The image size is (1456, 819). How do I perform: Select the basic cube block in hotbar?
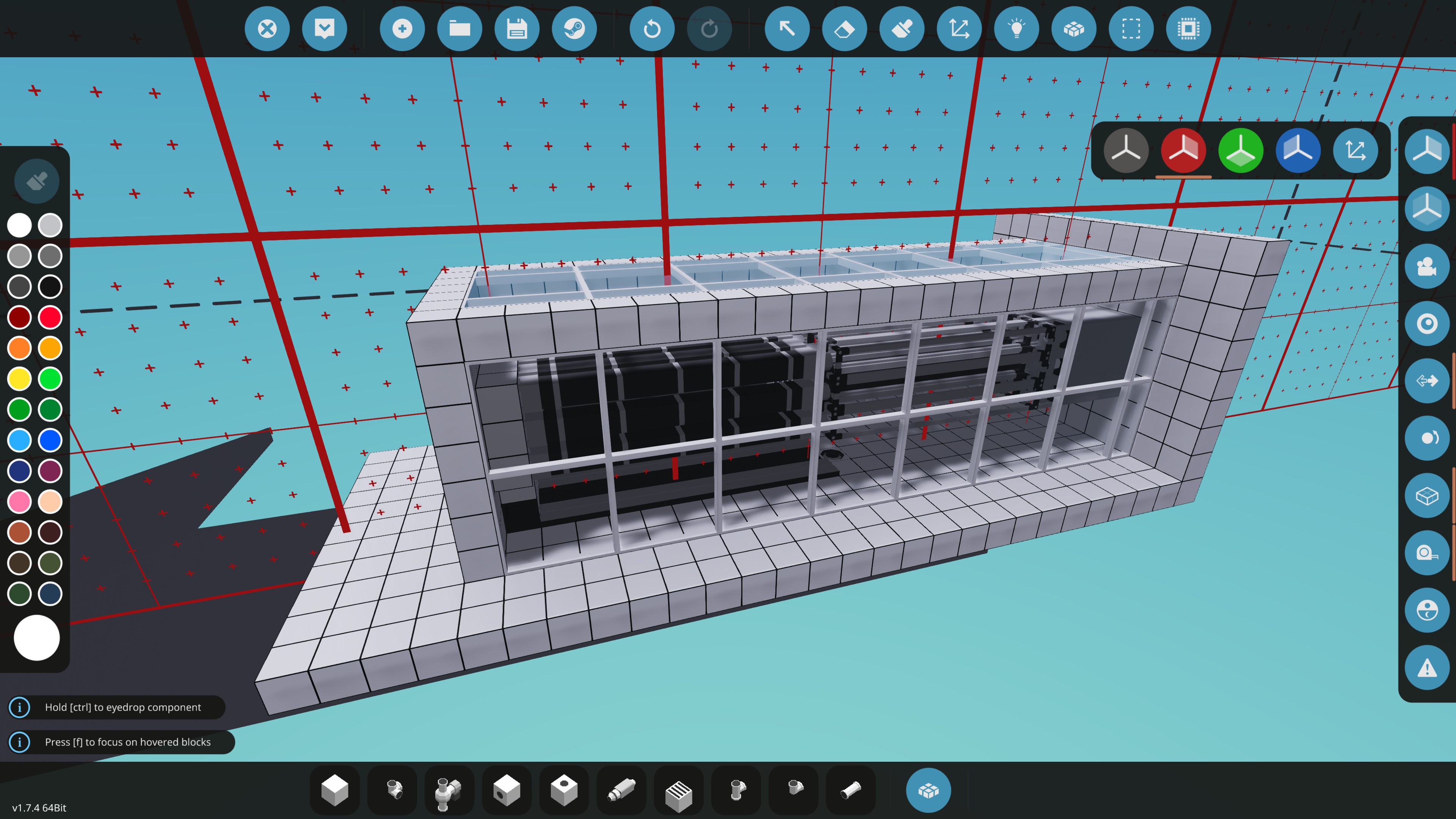[x=334, y=790]
